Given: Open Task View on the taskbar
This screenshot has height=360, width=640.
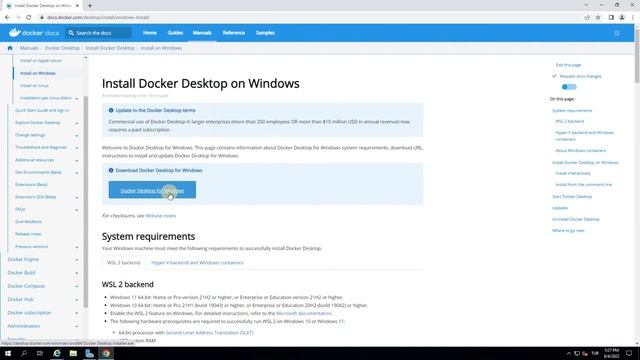Looking at the screenshot, I should point(40,353).
